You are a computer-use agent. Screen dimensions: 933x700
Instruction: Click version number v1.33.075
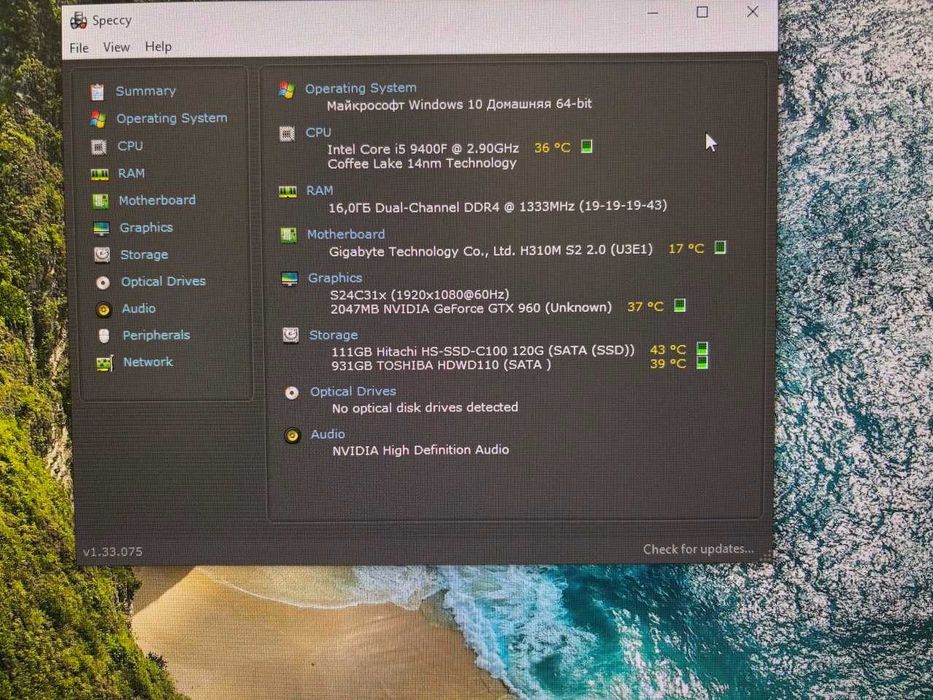[112, 552]
